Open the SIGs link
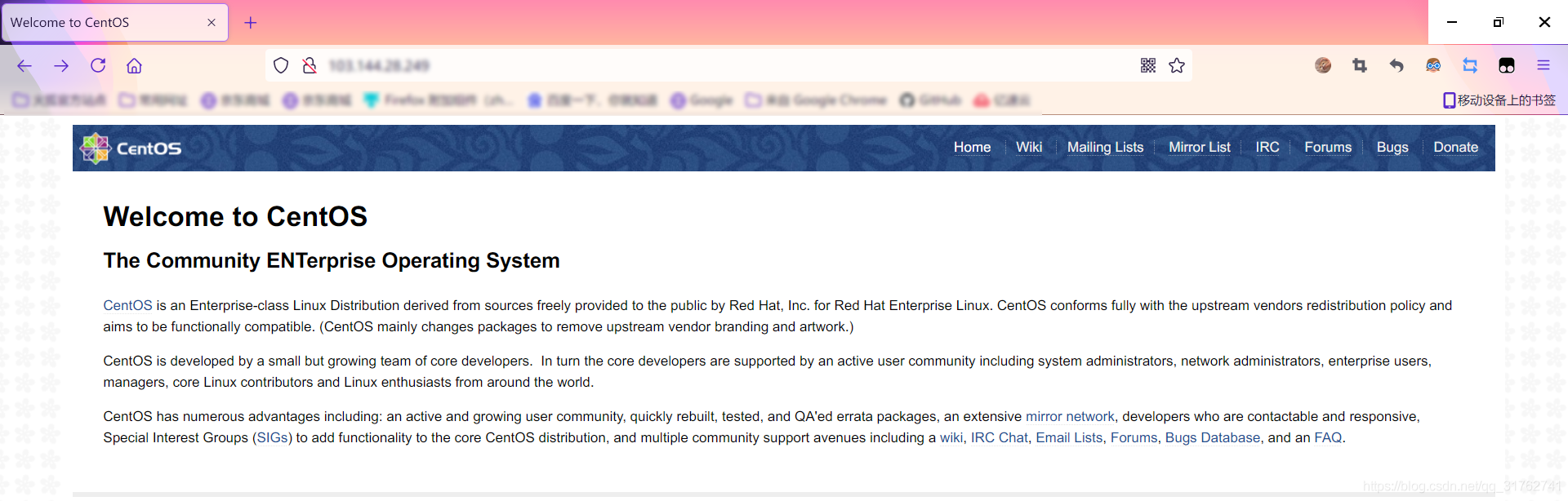 (x=272, y=437)
